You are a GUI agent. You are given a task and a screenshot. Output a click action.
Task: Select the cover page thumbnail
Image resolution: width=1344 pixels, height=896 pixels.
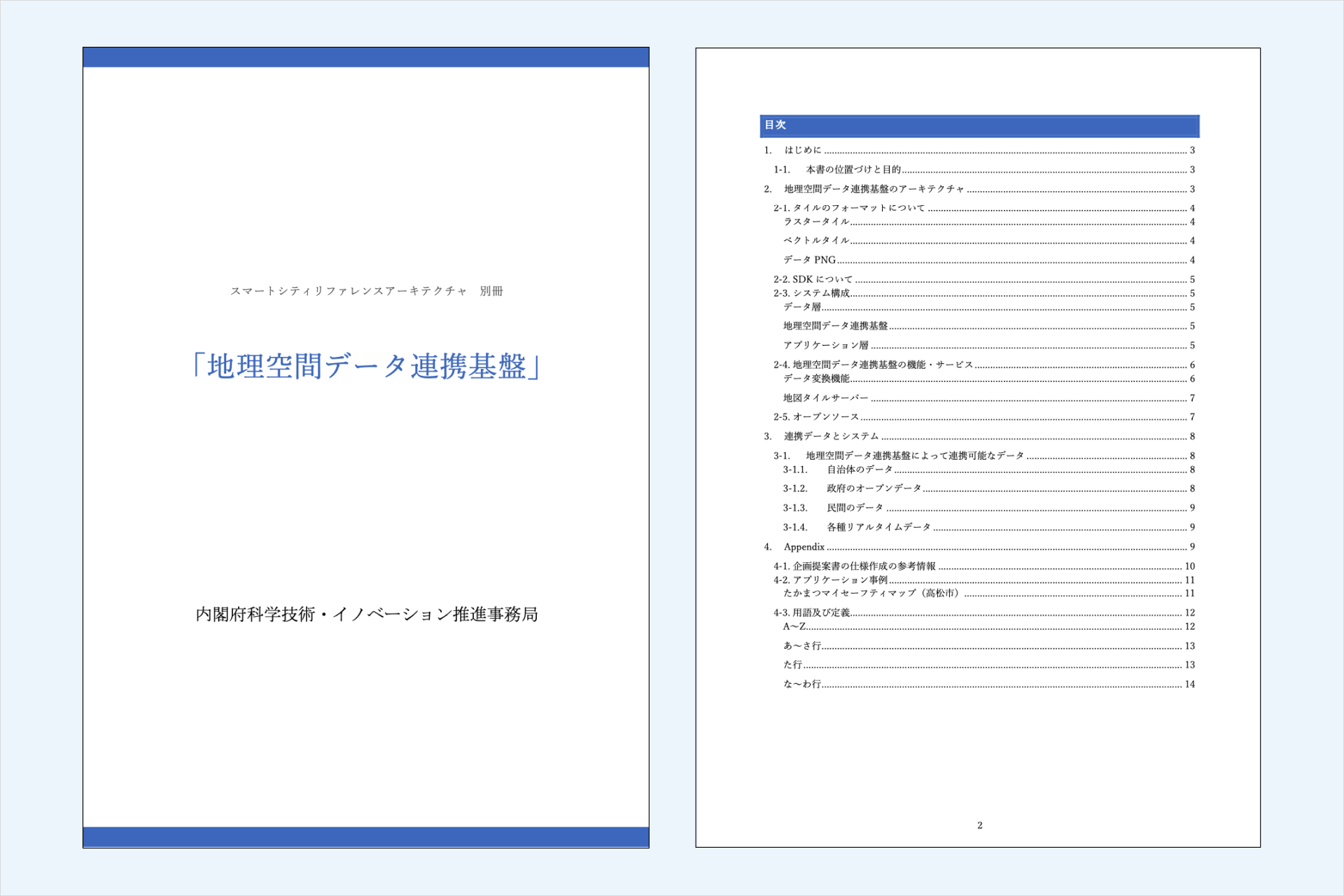pos(366,448)
